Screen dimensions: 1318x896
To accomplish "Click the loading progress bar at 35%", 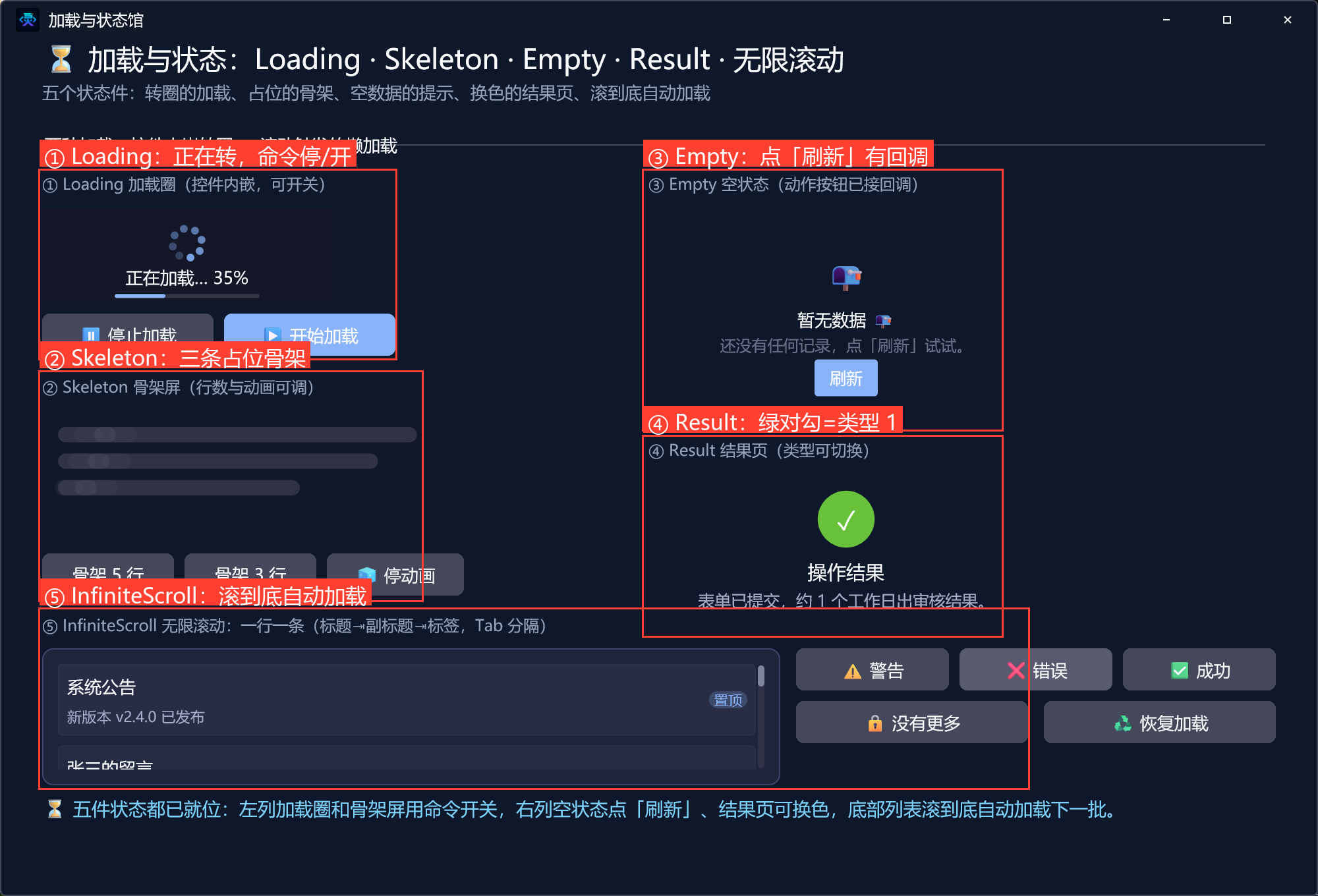I will (x=187, y=296).
